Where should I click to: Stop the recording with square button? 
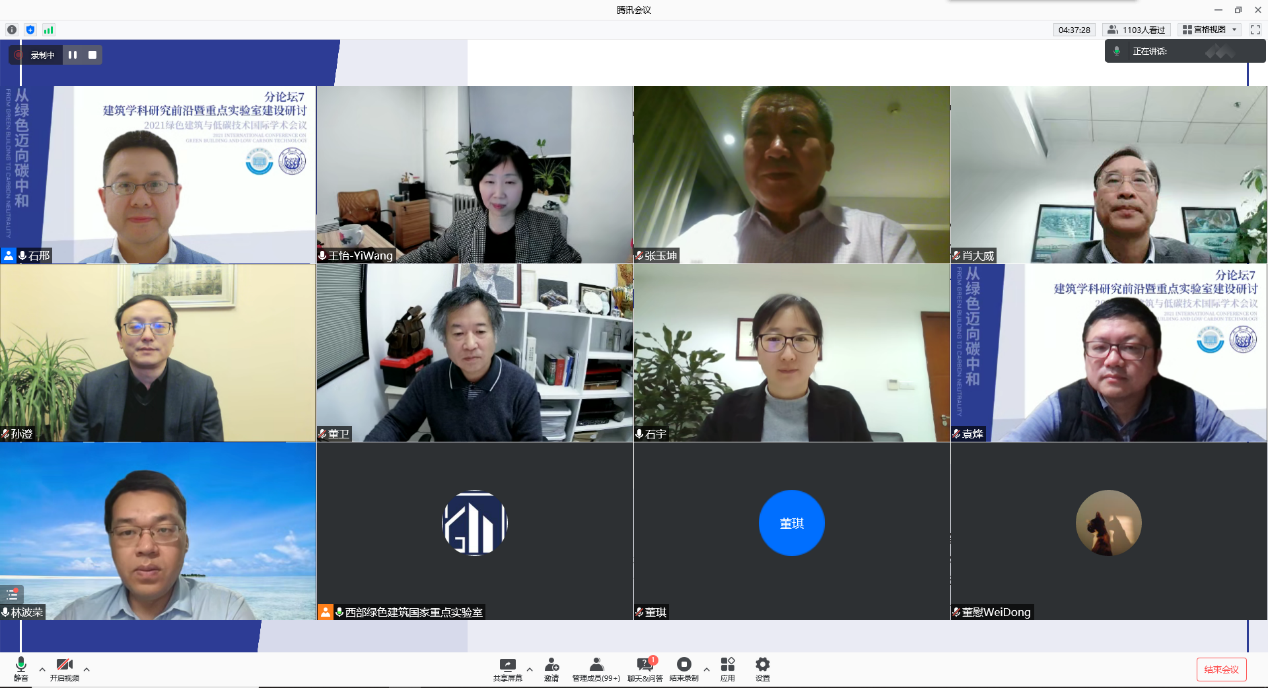tap(93, 55)
